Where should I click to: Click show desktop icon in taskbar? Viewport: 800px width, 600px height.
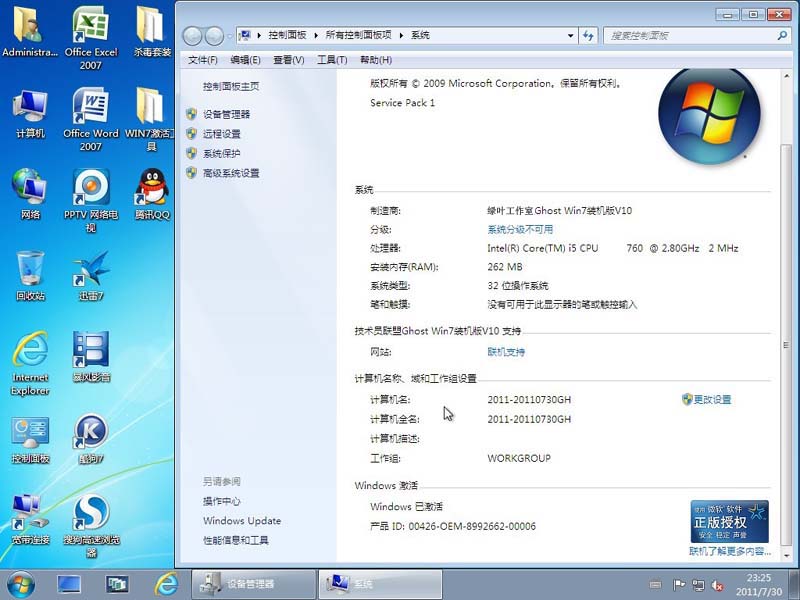click(69, 585)
